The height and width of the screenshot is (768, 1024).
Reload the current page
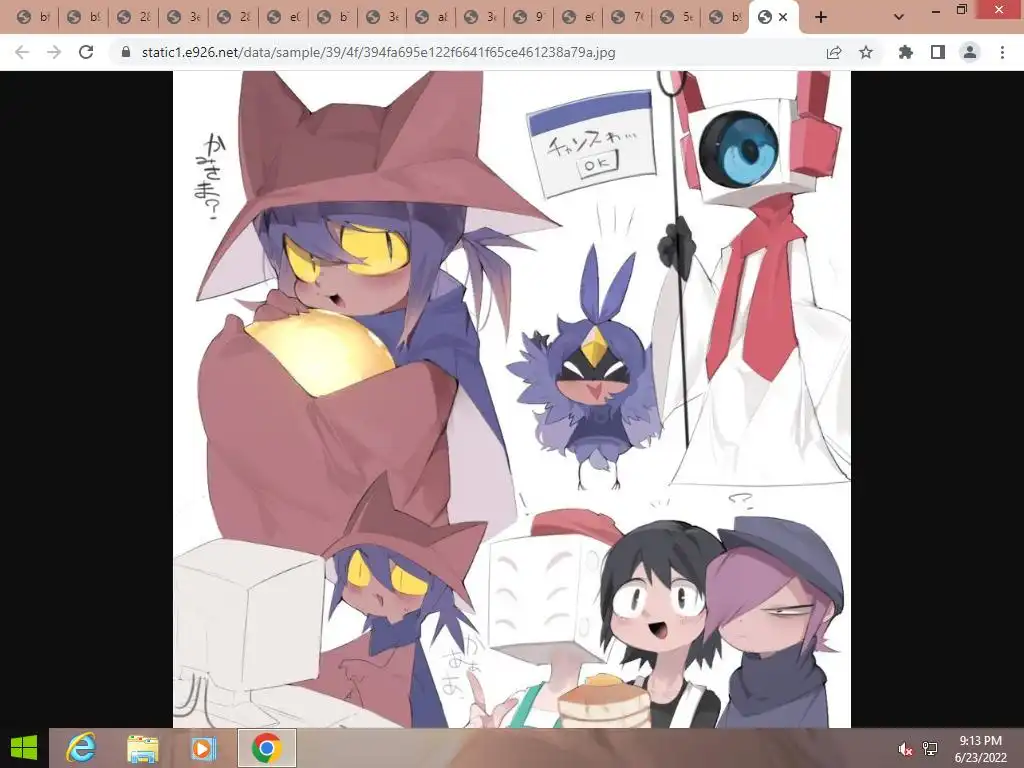(86, 52)
